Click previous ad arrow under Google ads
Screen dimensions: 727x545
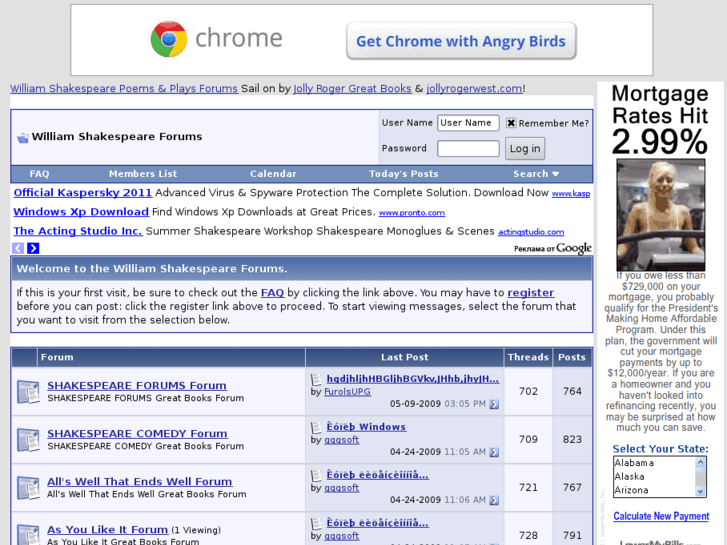tap(18, 248)
